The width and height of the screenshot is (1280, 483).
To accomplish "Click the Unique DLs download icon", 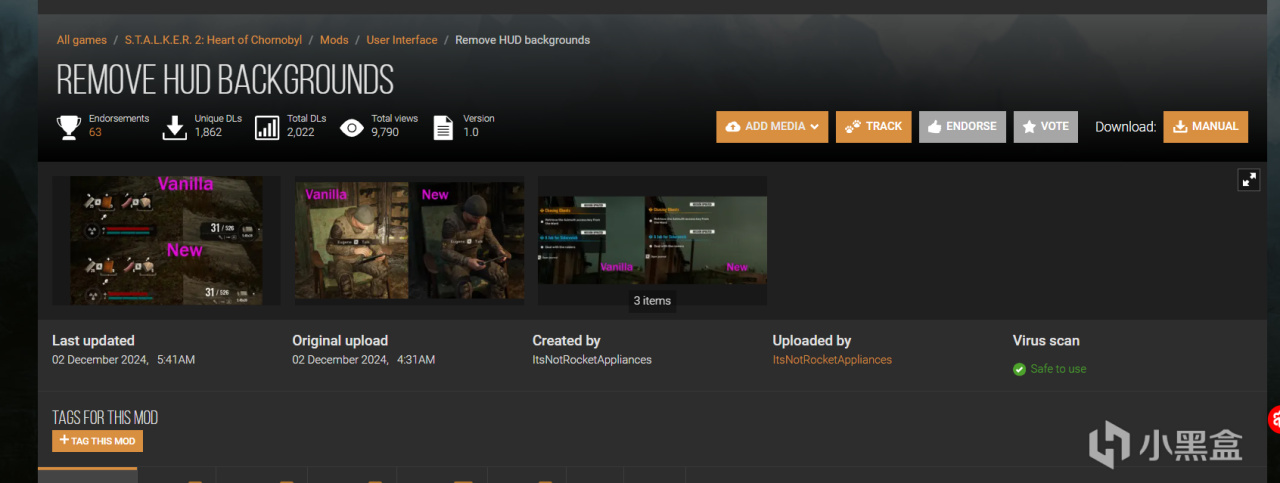I will pyautogui.click(x=175, y=127).
